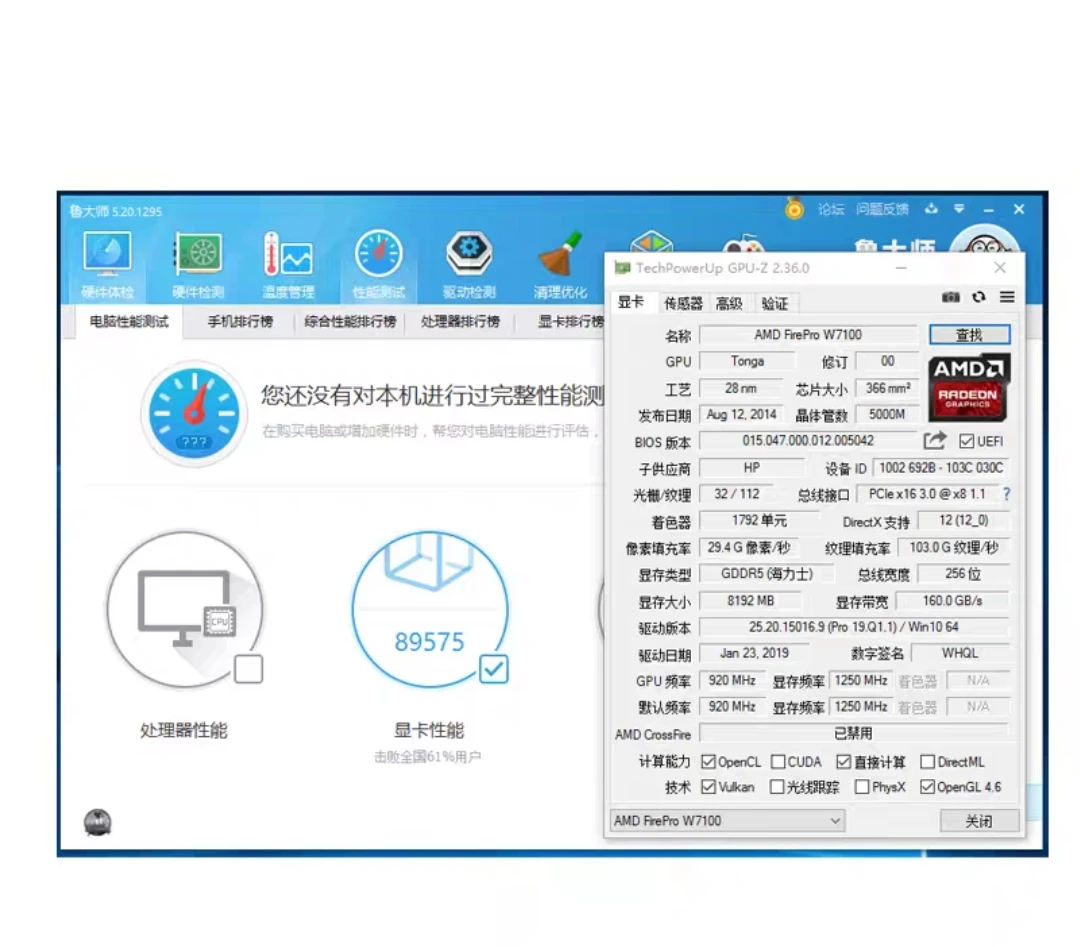The height and width of the screenshot is (947, 1080).
Task: Open the GPU-Z hamburger menu icon
Action: [x=1007, y=297]
